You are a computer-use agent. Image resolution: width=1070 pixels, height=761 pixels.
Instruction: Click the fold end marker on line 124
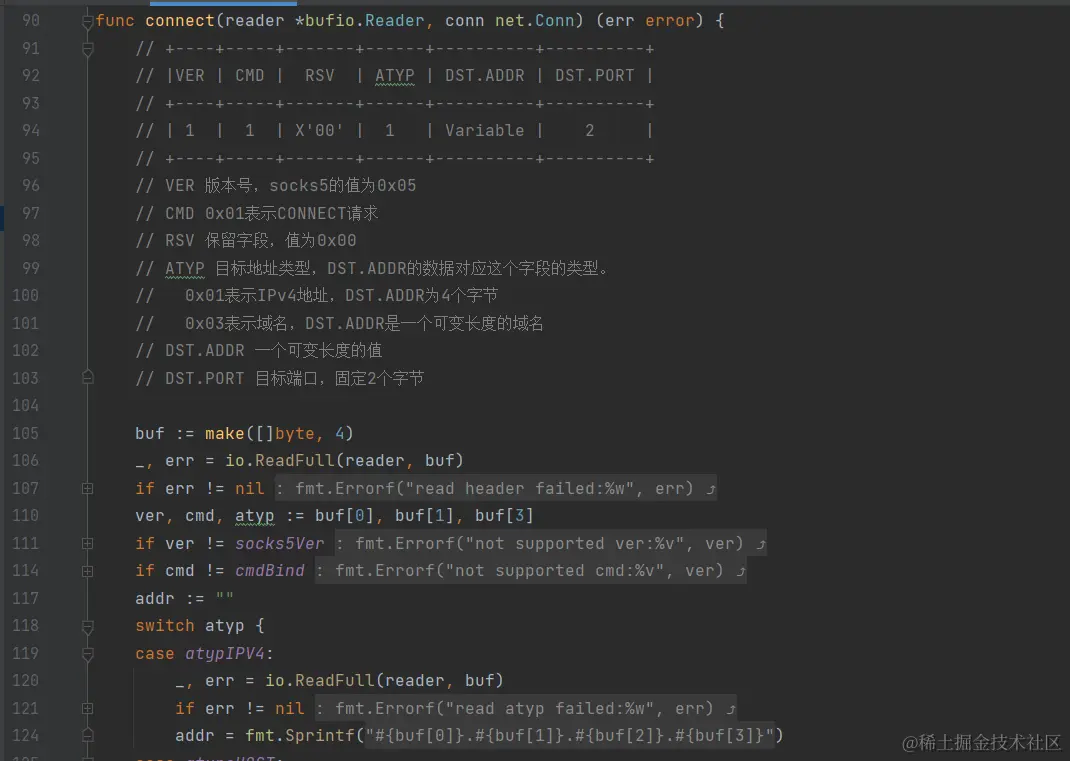tap(87, 735)
